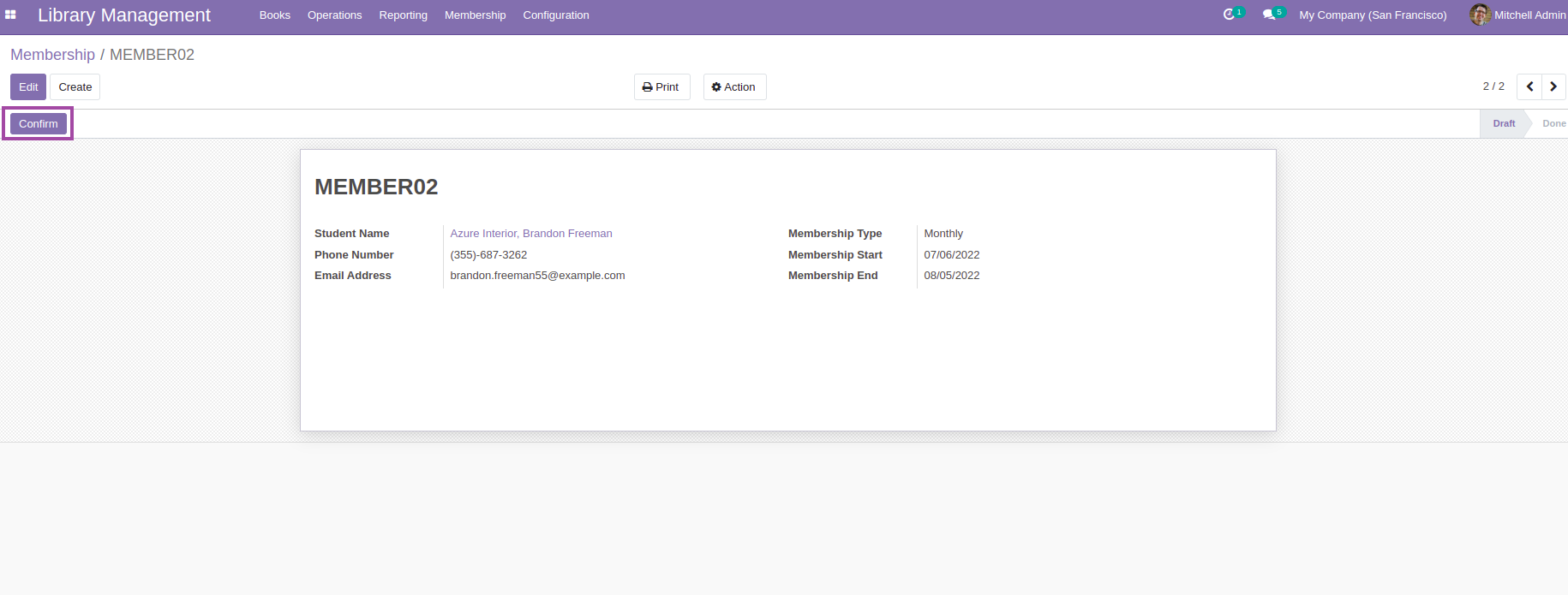Click Membership Start date 07/06/2022
Screen dimensions: 1568x595
coord(952,254)
